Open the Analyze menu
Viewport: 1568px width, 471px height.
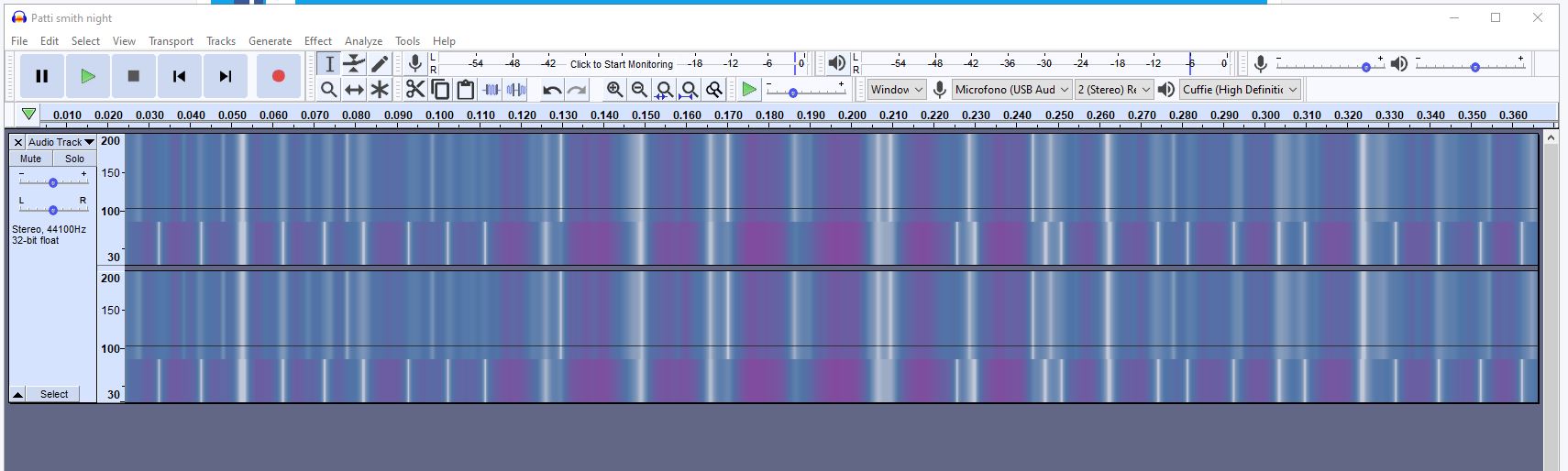363,41
